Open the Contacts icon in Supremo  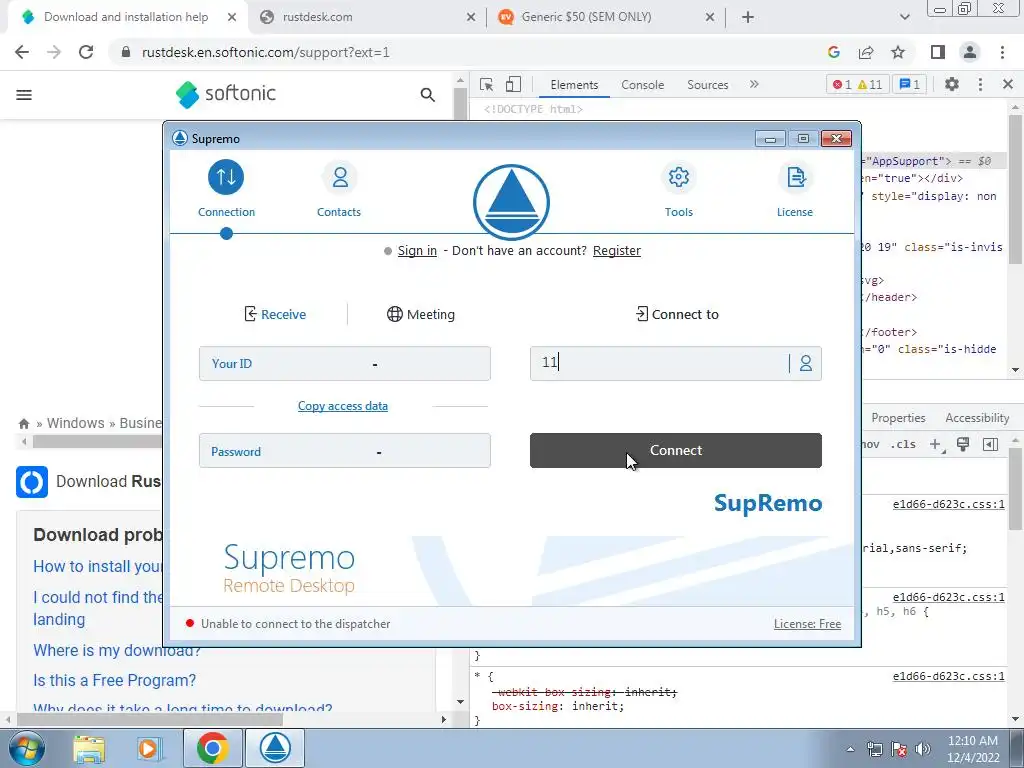(x=340, y=177)
